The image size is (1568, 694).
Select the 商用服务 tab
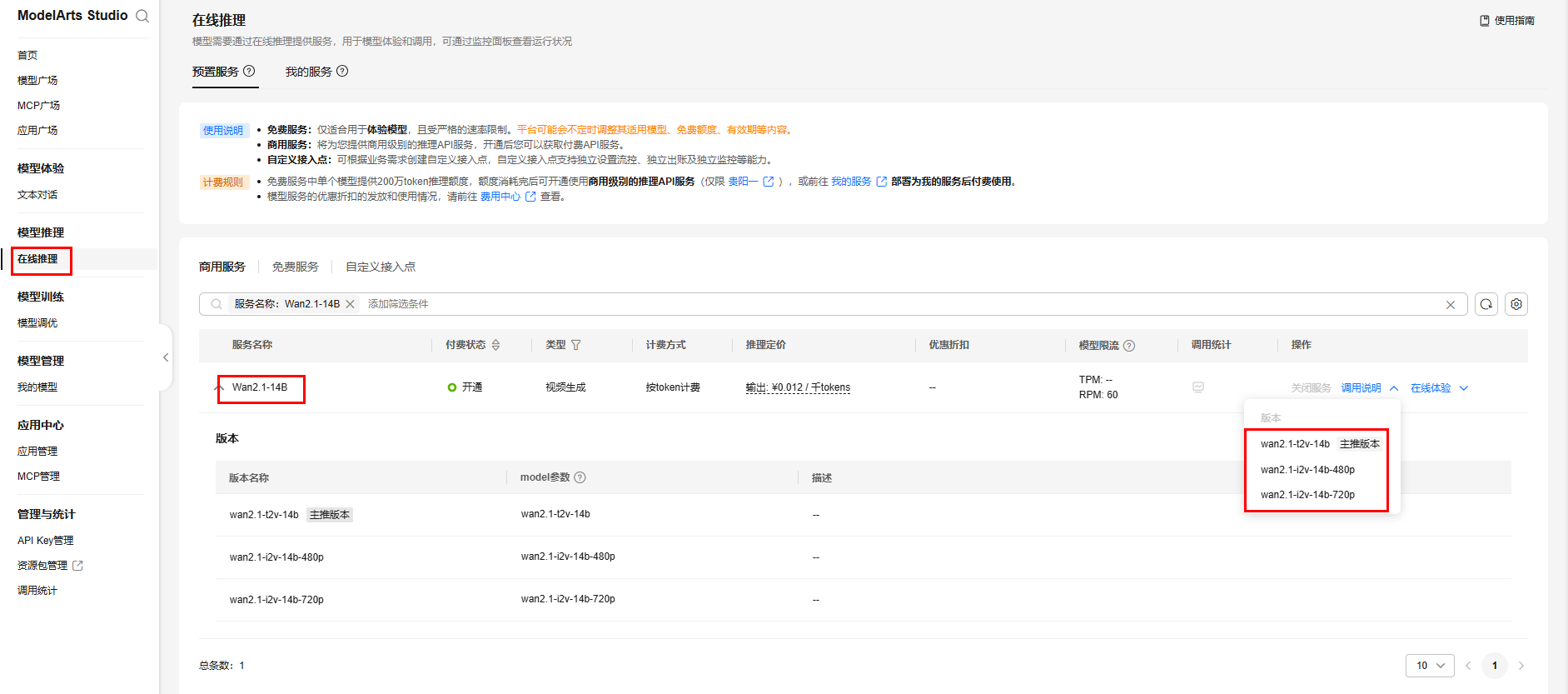click(222, 267)
